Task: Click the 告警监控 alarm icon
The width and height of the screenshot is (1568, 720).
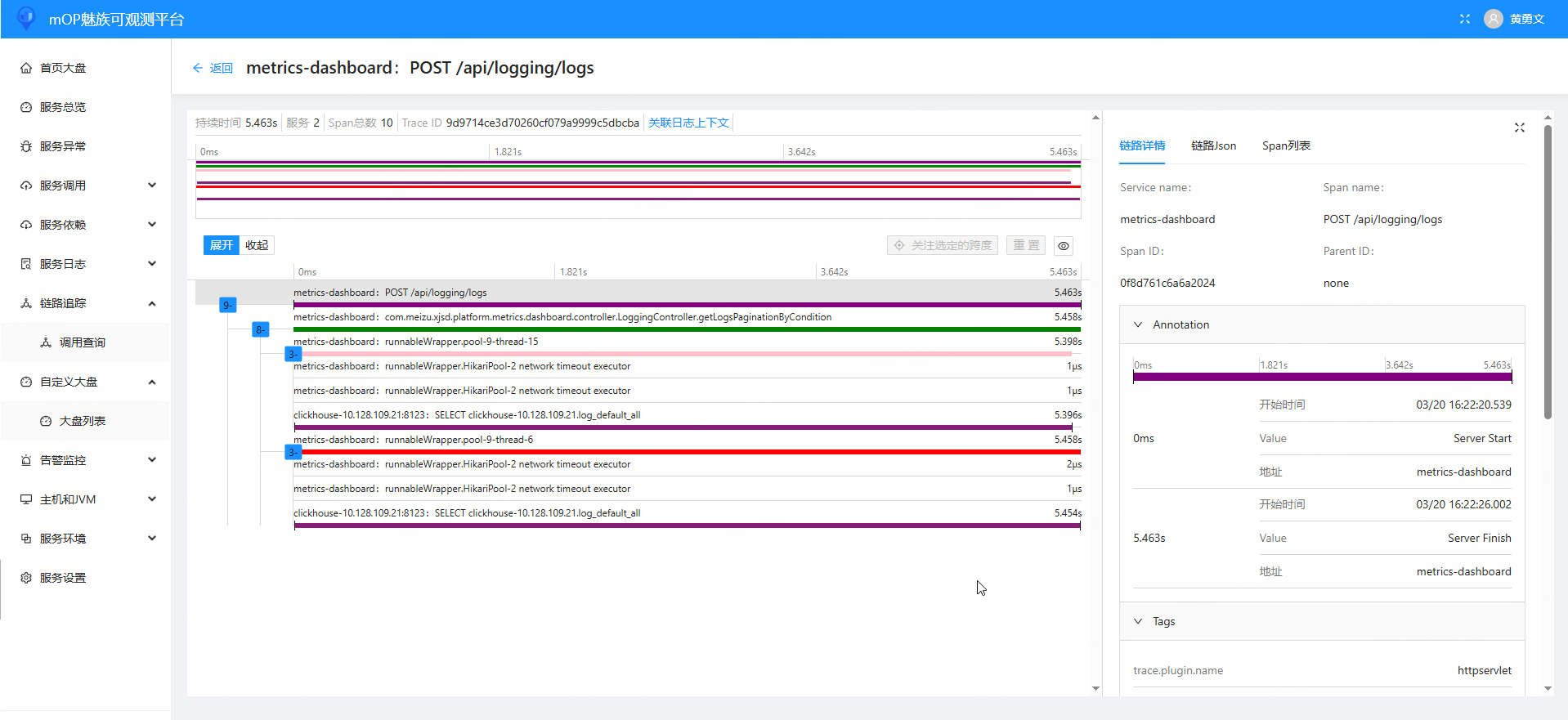Action: [26, 460]
